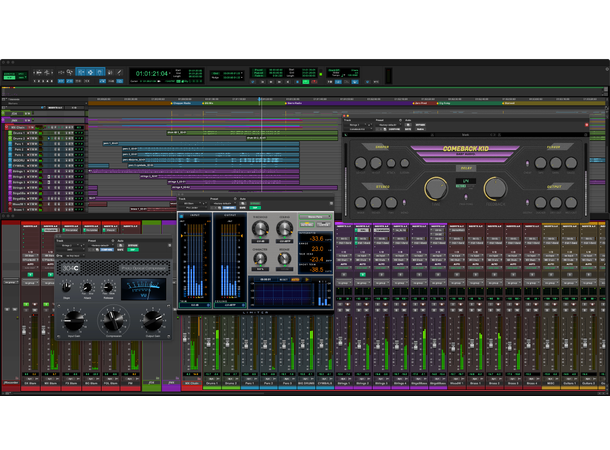Open preset dropdown in Comeback Kid header

[x=389, y=125]
